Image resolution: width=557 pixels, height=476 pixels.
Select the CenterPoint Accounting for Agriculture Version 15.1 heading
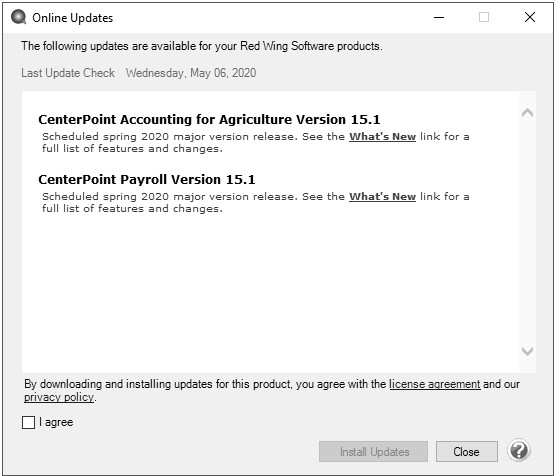(x=209, y=120)
